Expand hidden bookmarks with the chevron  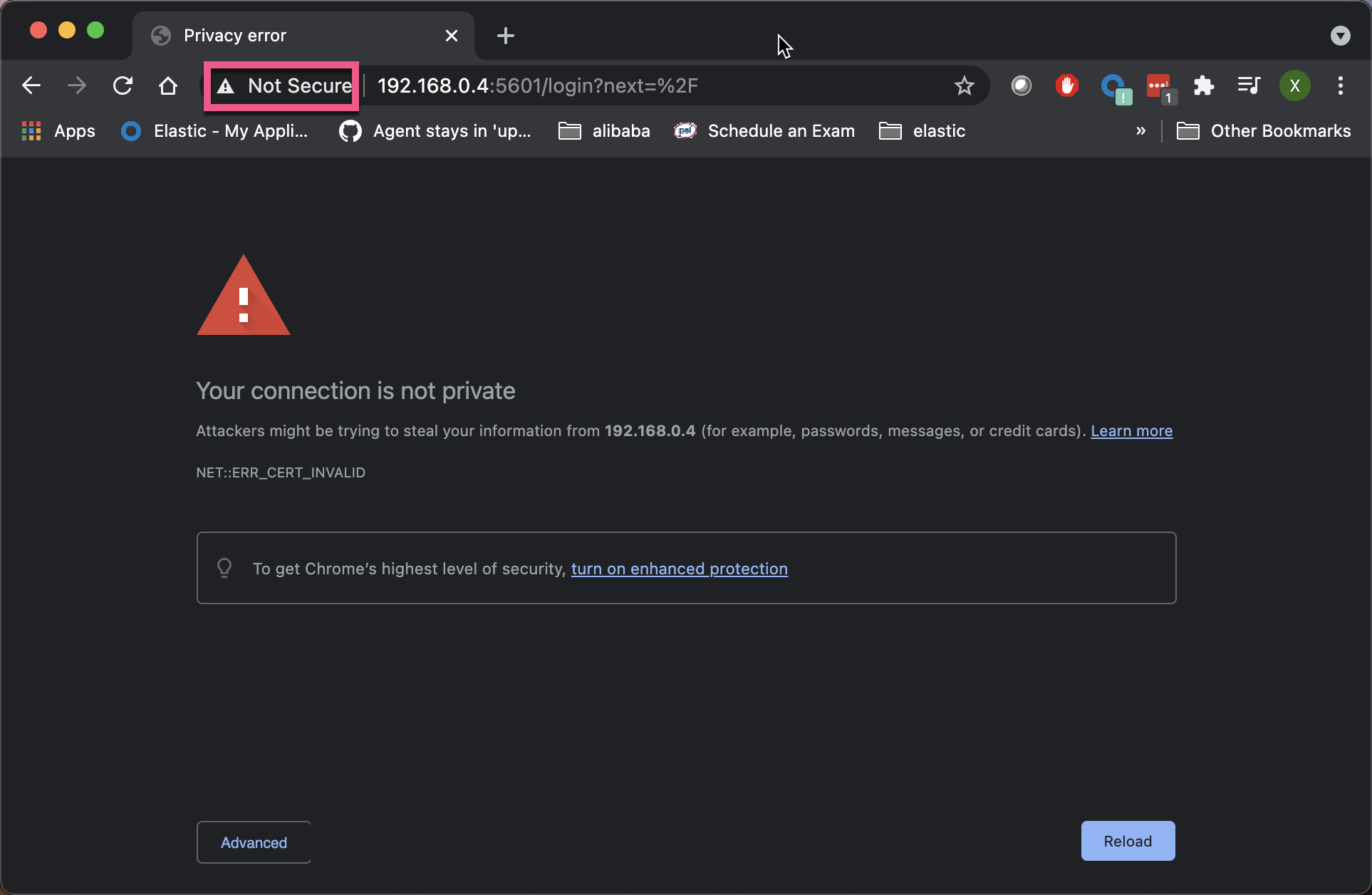point(1141,130)
